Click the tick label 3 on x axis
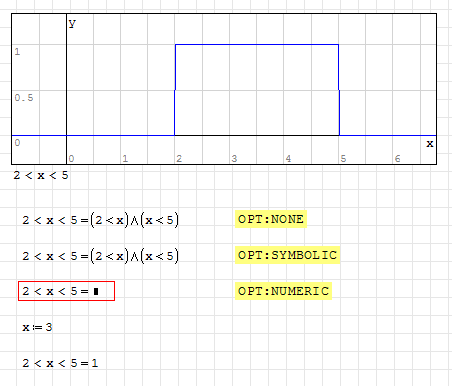 [x=234, y=159]
